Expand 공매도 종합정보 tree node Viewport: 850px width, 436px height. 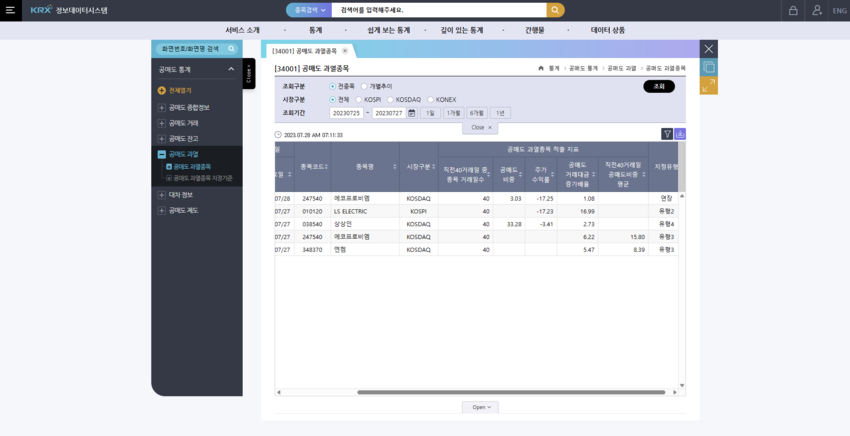click(162, 108)
